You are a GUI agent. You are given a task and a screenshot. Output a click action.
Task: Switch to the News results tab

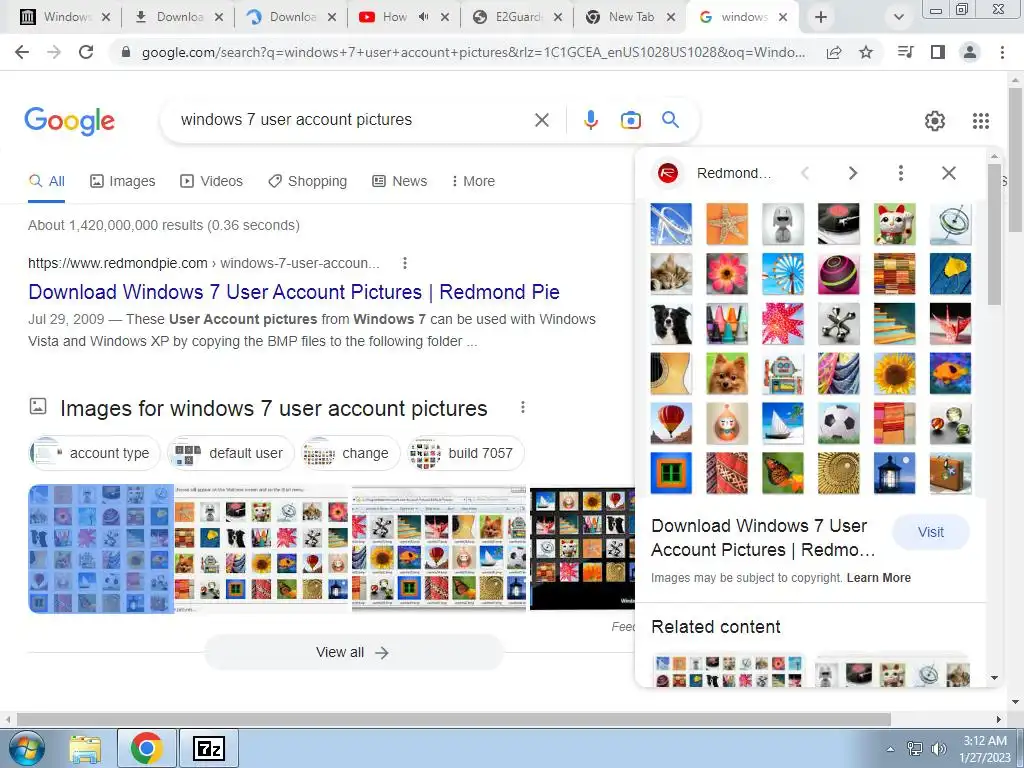click(400, 182)
